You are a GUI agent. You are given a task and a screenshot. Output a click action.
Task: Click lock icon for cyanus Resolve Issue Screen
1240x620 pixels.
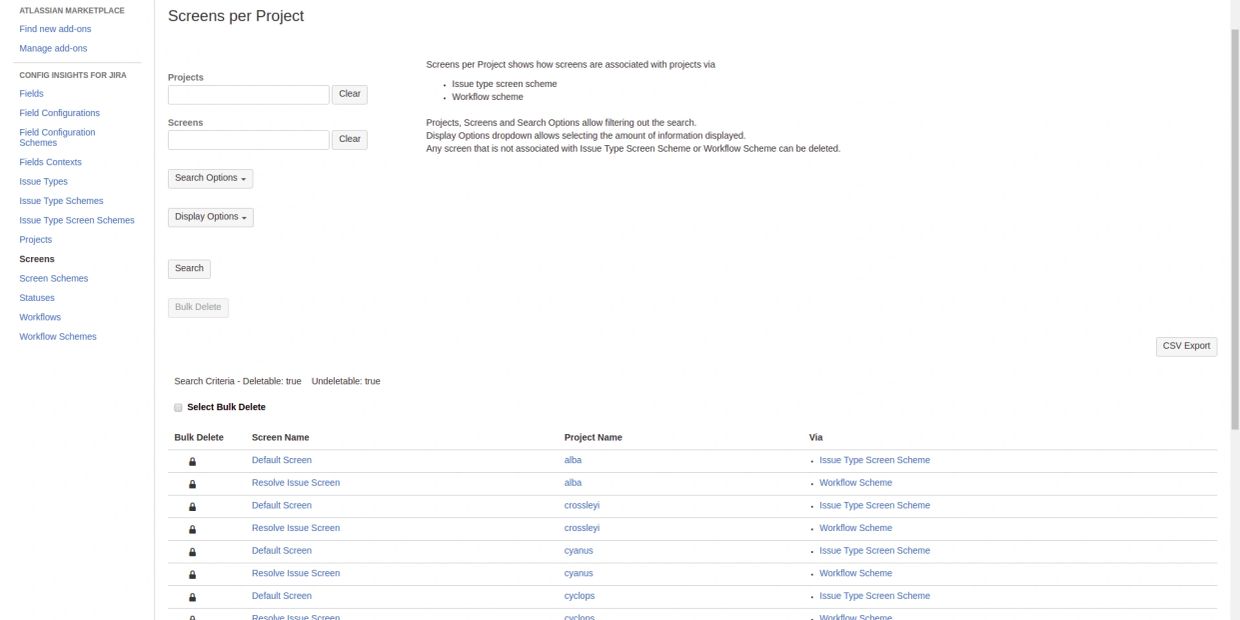point(192,575)
